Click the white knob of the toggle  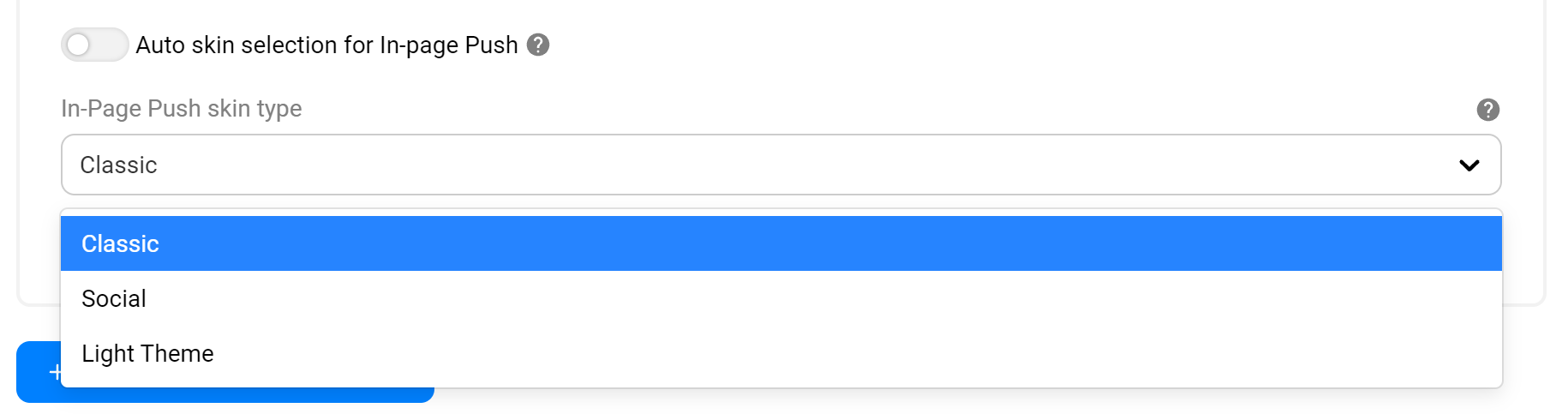(x=79, y=45)
